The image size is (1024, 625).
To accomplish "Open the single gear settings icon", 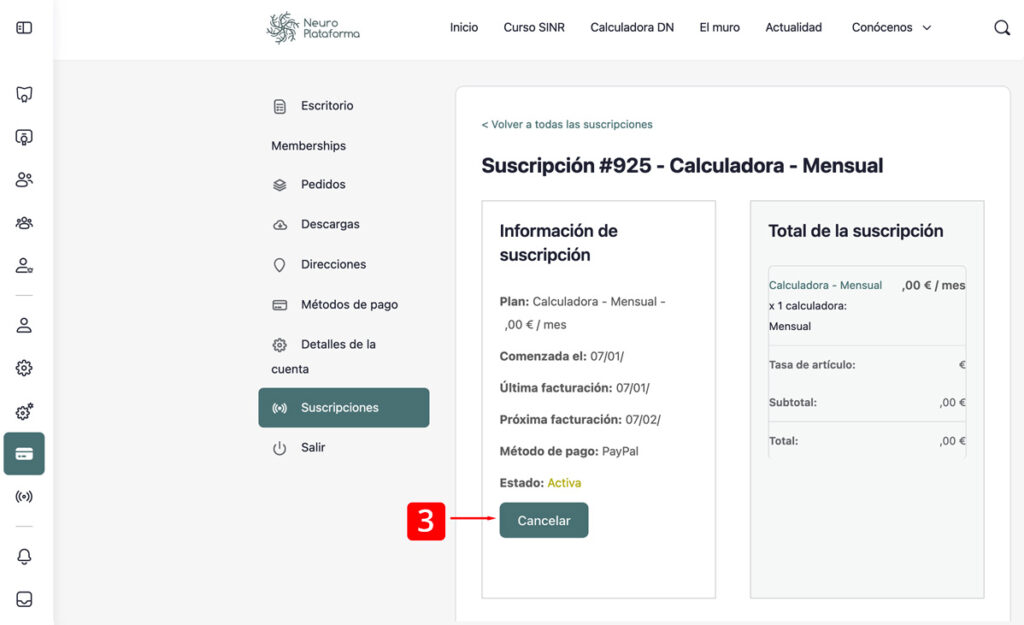I will click(24, 368).
